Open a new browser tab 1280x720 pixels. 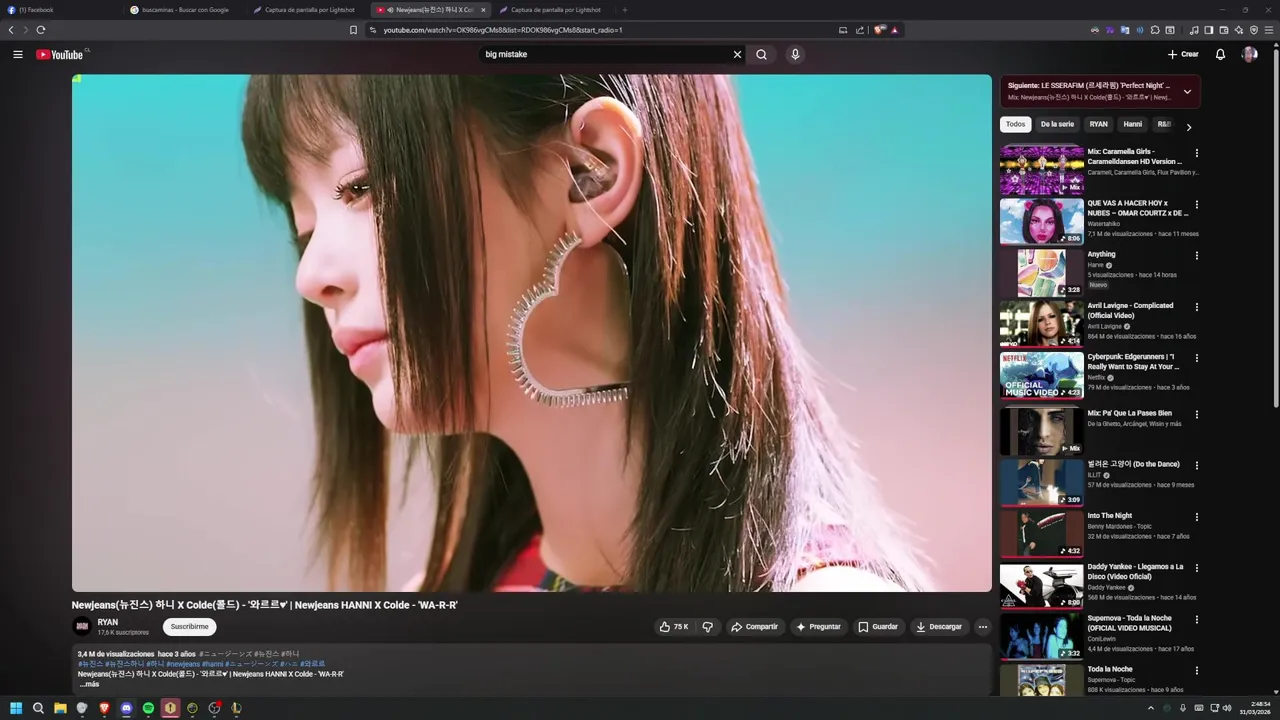tap(625, 10)
